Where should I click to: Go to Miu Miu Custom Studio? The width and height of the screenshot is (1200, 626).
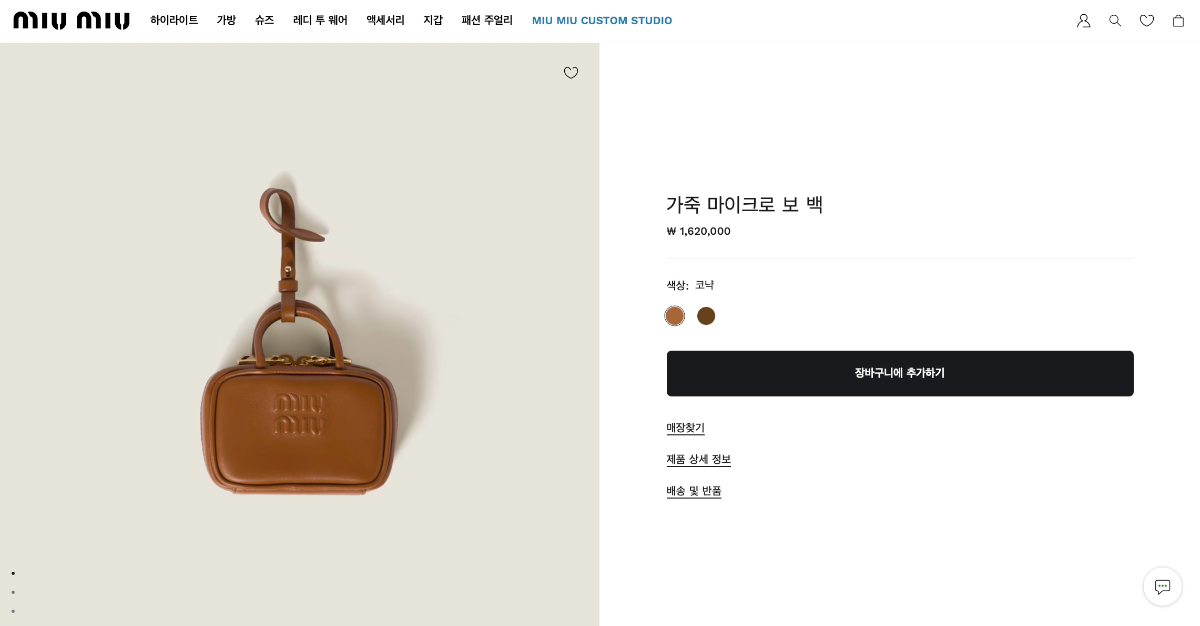tap(602, 21)
